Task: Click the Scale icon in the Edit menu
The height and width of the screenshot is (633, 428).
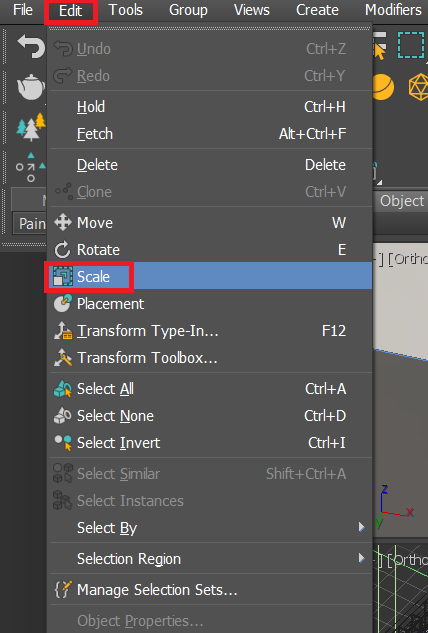Action: [63, 277]
